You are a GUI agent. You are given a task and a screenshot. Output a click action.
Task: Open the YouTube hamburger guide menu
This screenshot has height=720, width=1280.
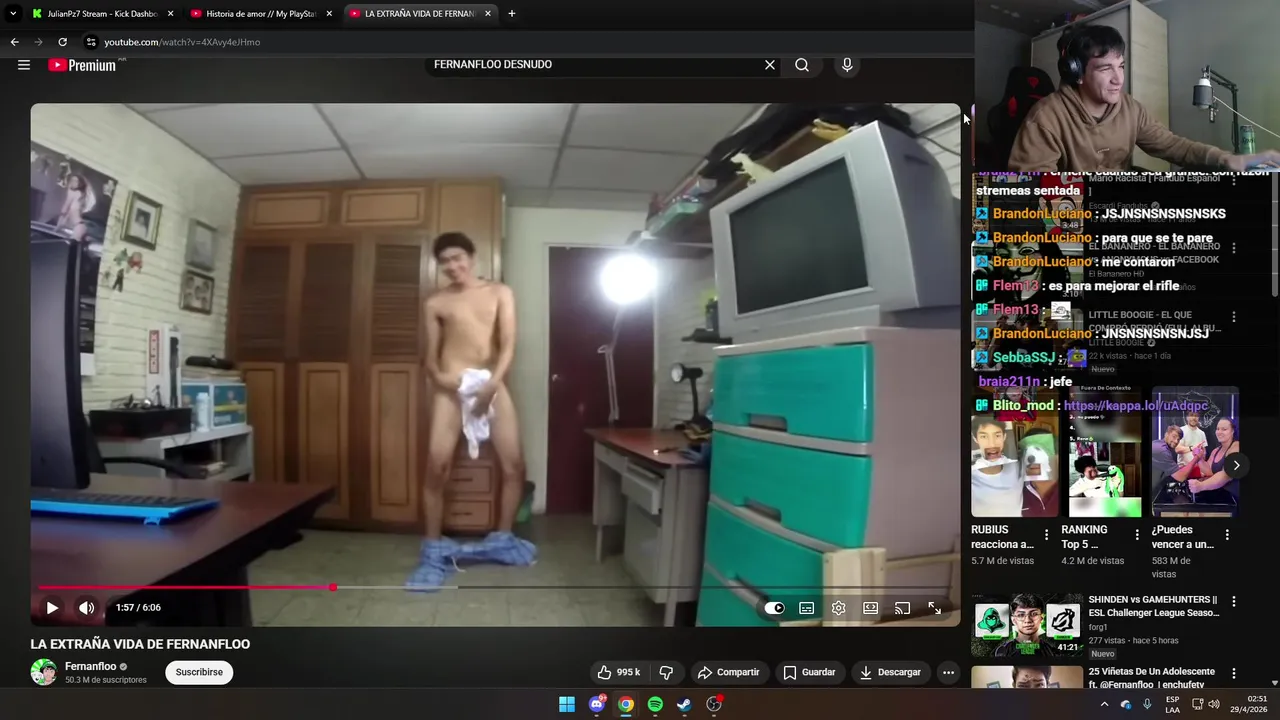coord(24,65)
